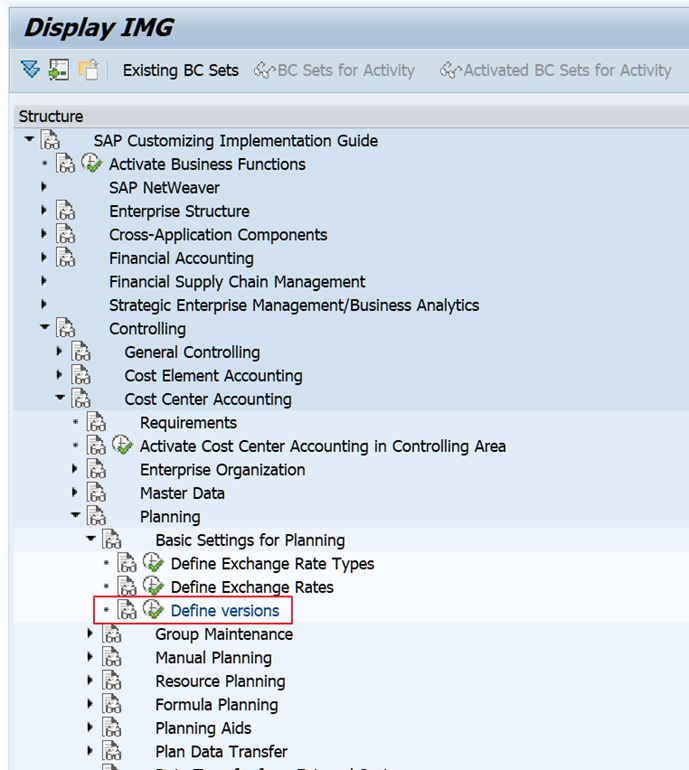Image resolution: width=689 pixels, height=770 pixels.
Task: Open documentation icon for Cost Center Accounting
Action: 81,398
